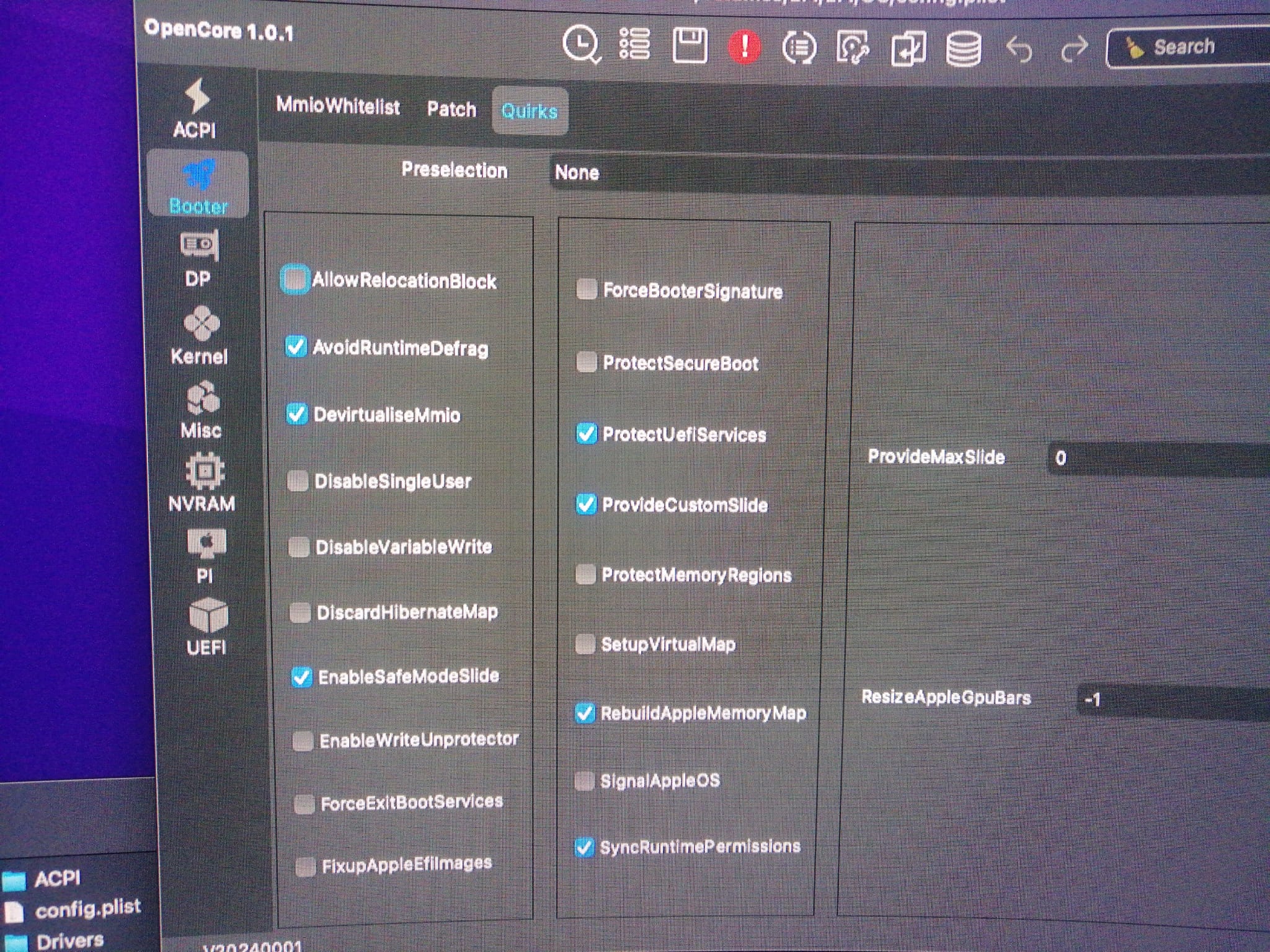The height and width of the screenshot is (952, 1270).
Task: Disable RebuildAppleMemoryMap checkbox
Action: tap(585, 713)
